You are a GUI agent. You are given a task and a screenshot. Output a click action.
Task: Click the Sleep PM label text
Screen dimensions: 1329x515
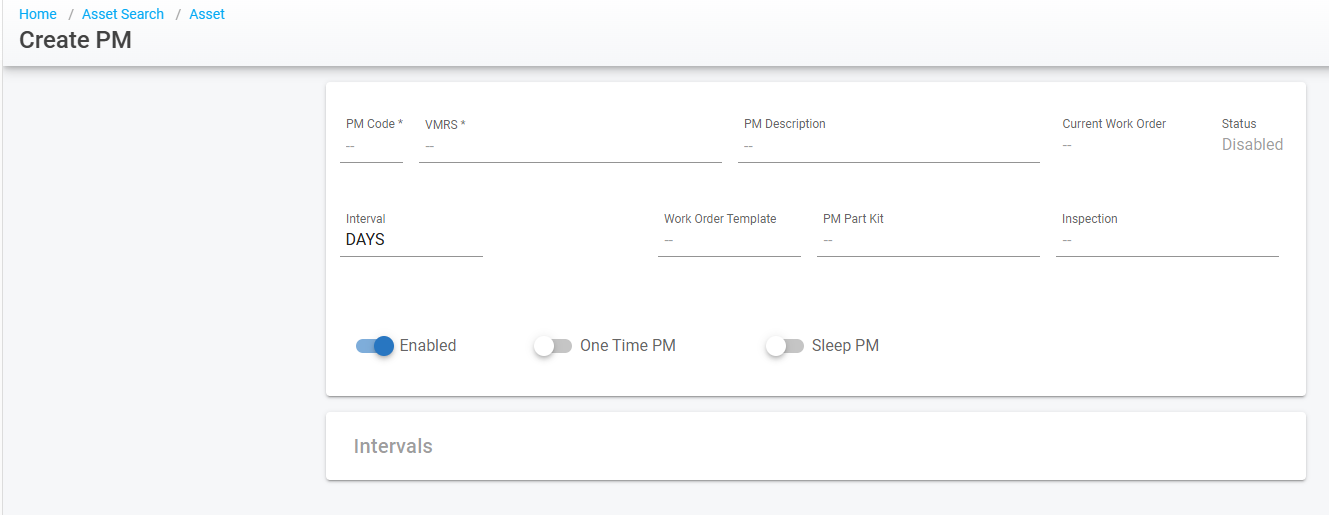coord(845,346)
